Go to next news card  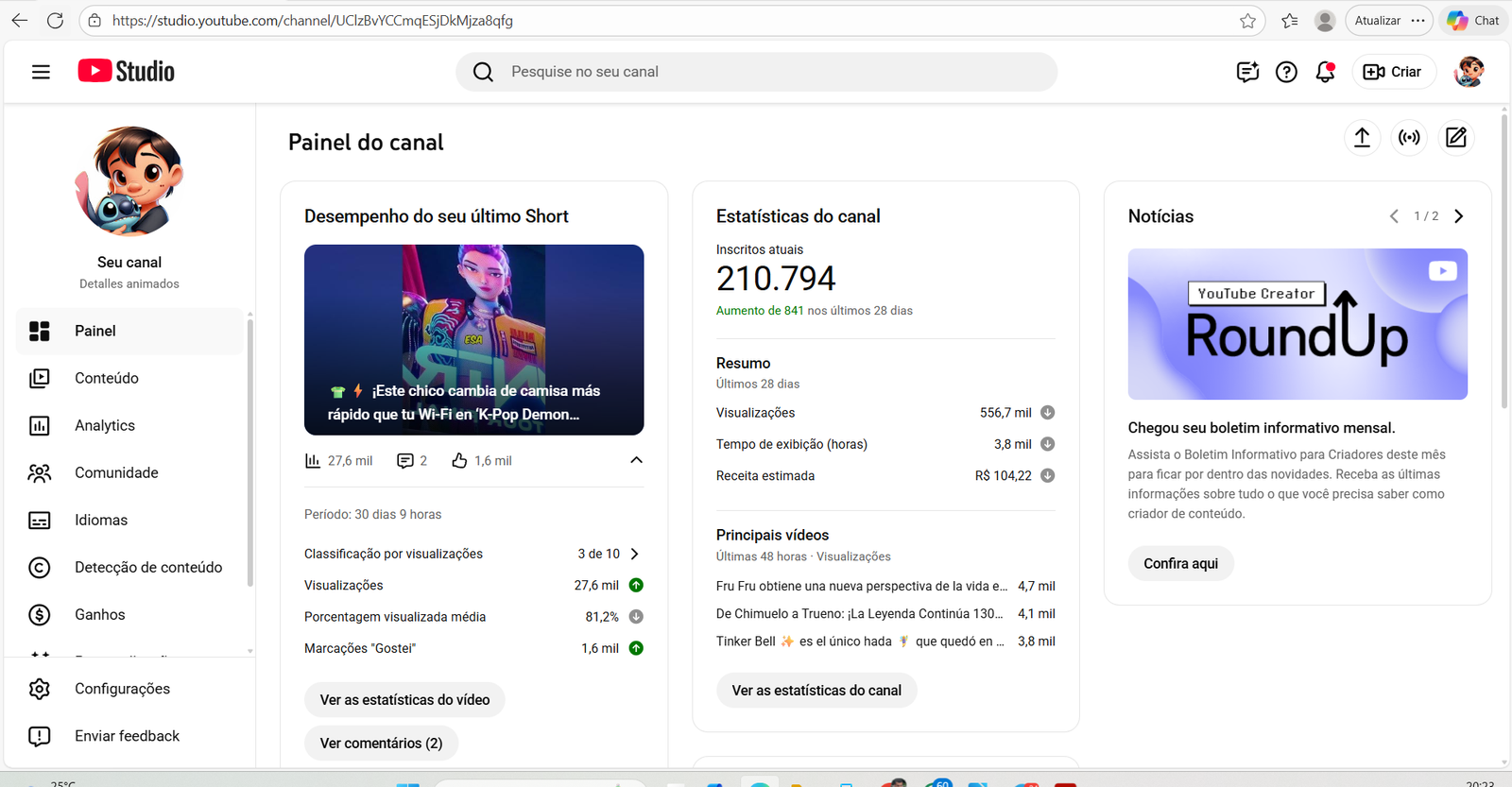tap(1458, 216)
